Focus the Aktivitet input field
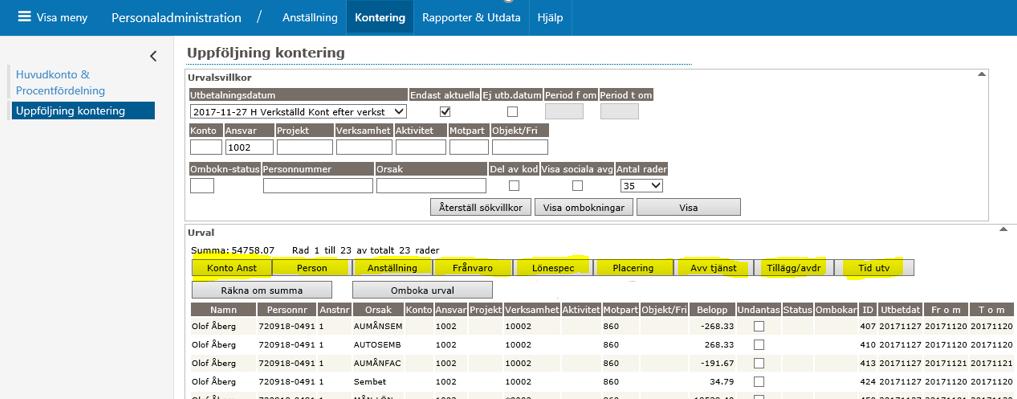The height and width of the screenshot is (399, 1017). coord(420,147)
